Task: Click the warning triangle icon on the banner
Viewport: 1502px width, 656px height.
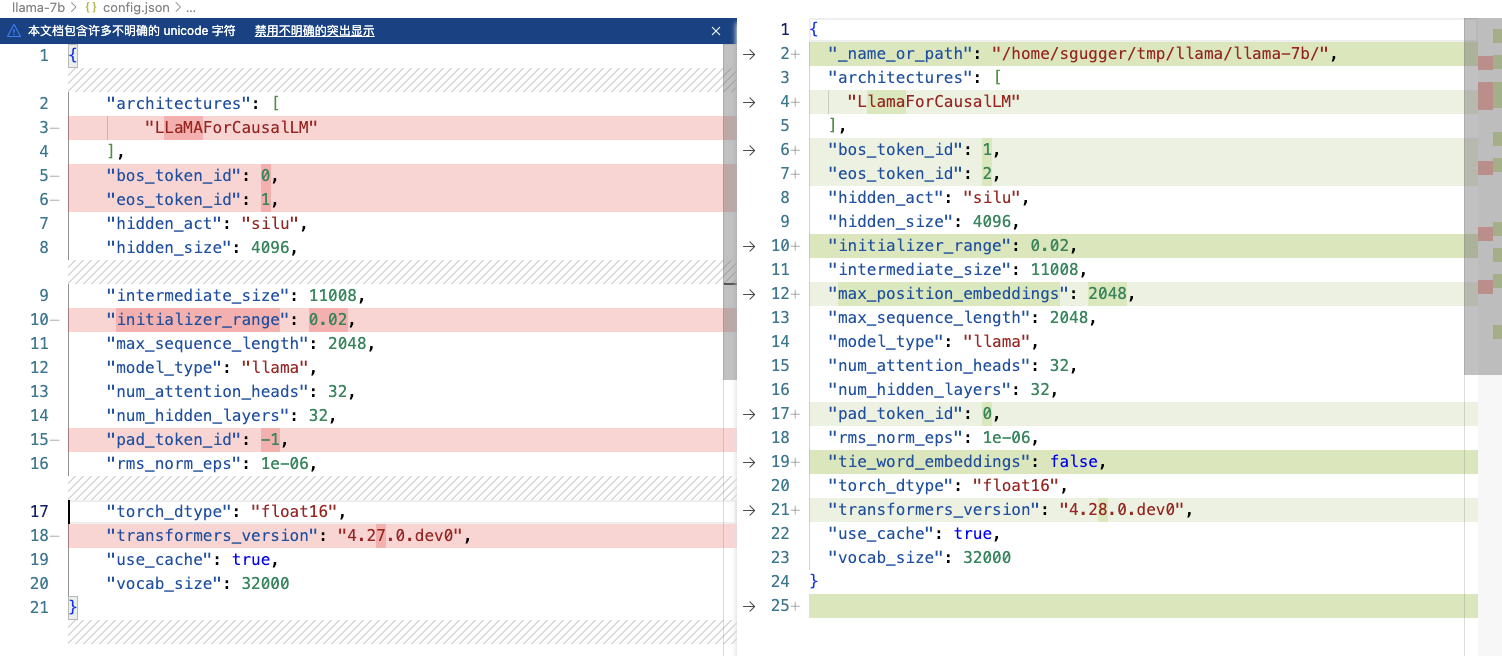Action: click(14, 31)
